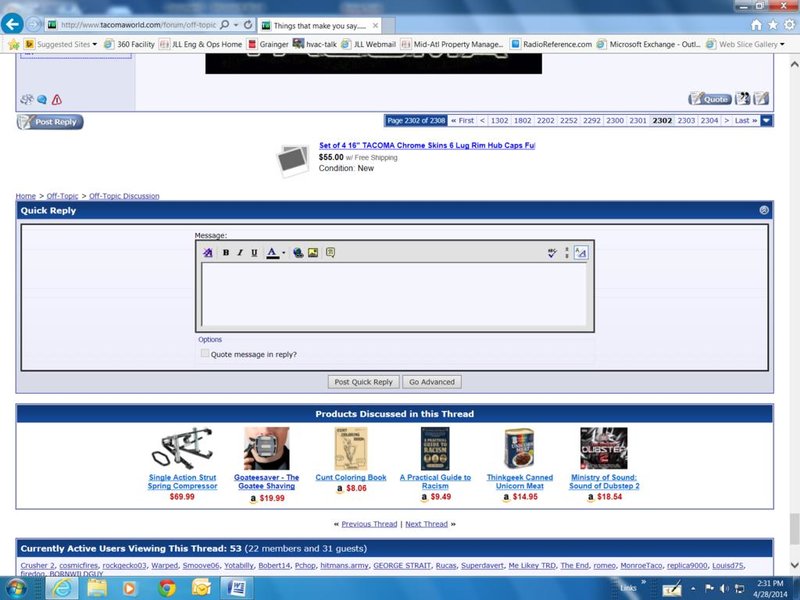This screenshot has height=600, width=800.
Task: Open Microsoft Word from the taskbar
Action: coord(236,589)
